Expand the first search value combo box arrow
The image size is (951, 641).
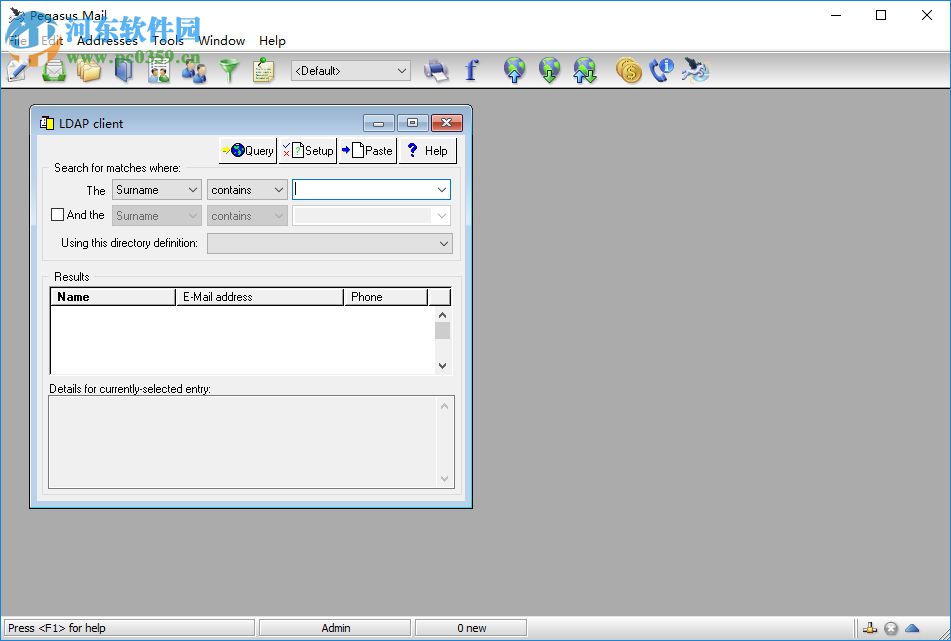point(442,190)
